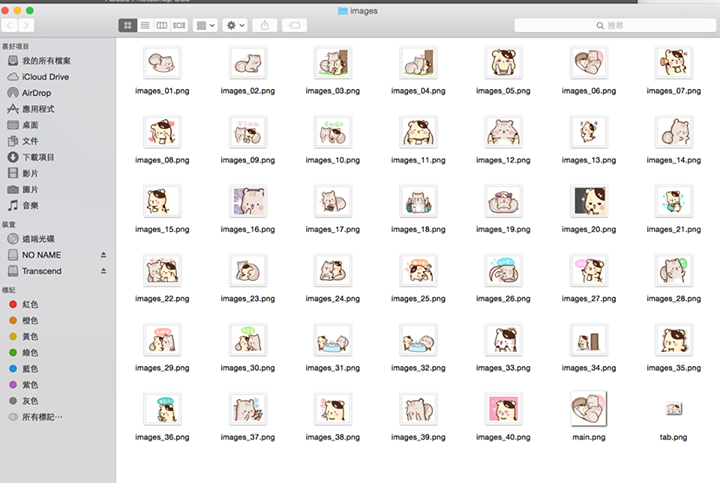Select the main.png thumbnail
The height and width of the screenshot is (483, 720).
coord(589,408)
